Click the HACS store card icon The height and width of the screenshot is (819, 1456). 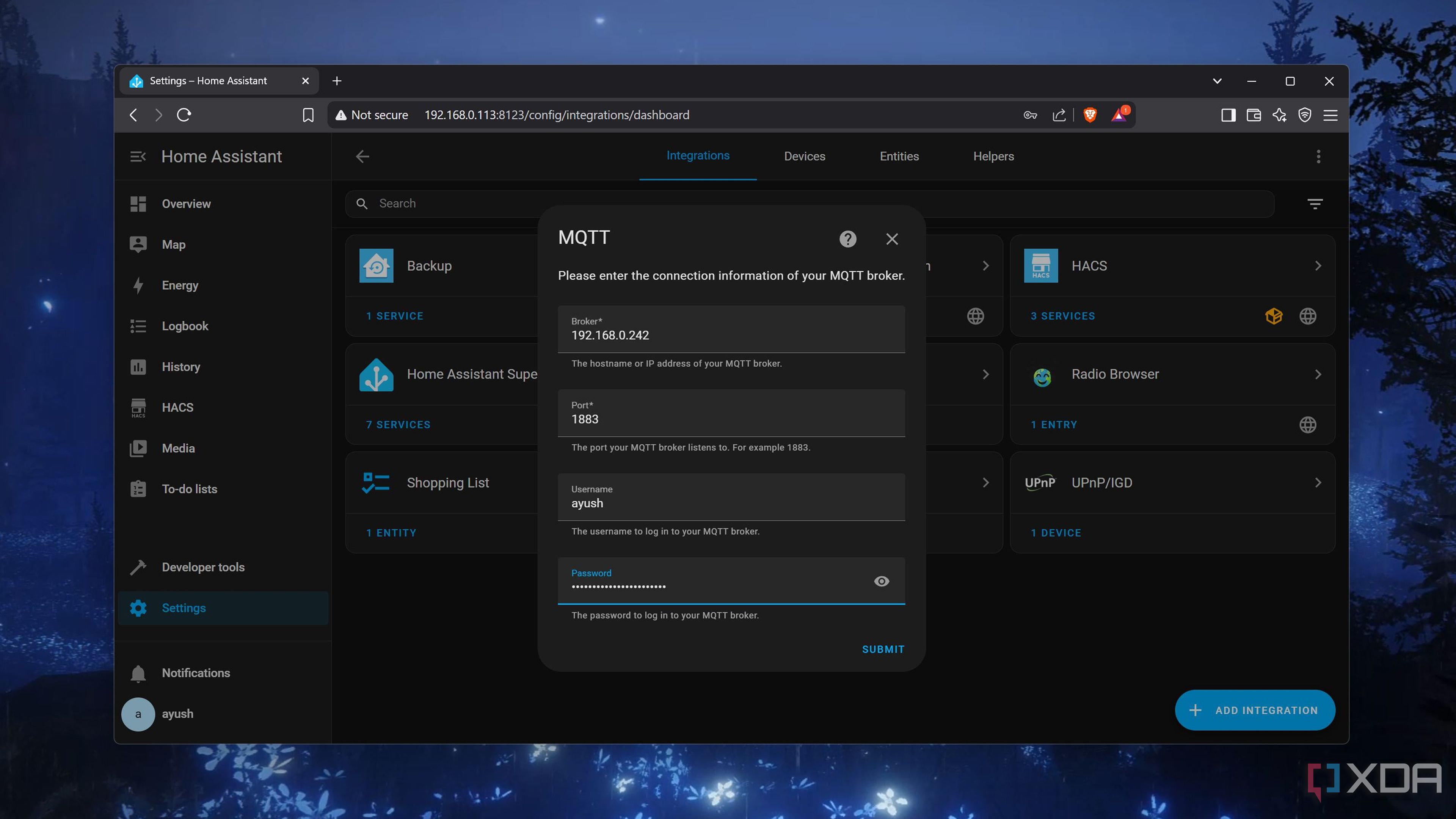(x=1040, y=266)
